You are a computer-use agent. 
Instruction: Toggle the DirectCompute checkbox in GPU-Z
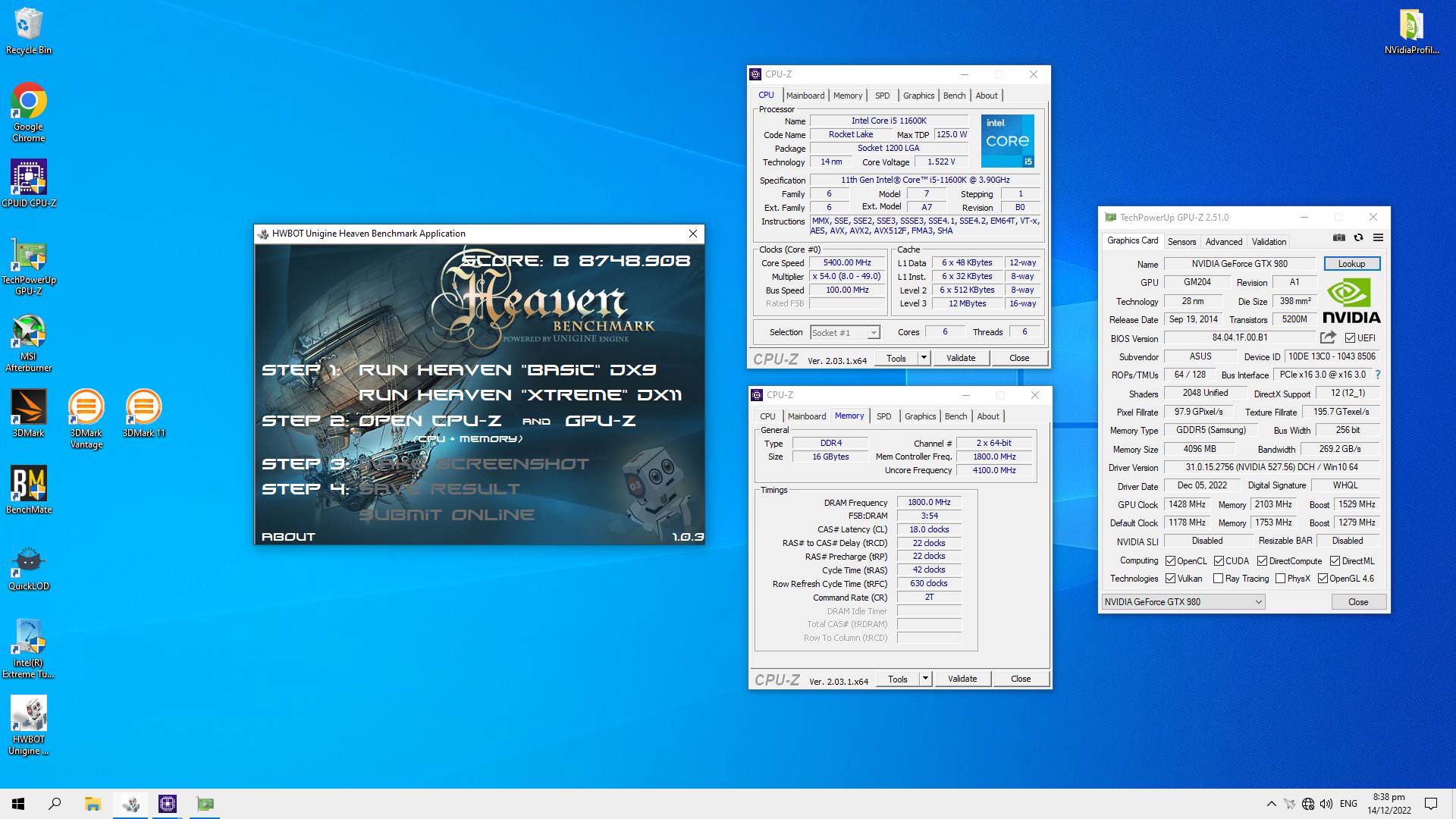[x=1262, y=561]
